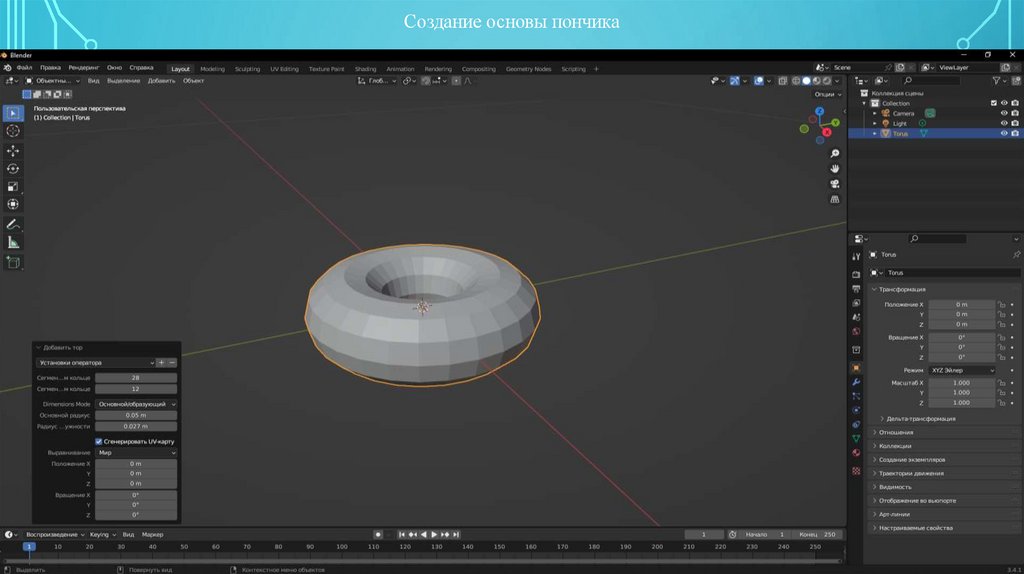Image resolution: width=1024 pixels, height=574 pixels.
Task: Expand the 'Отношения' panel
Action: (x=895, y=432)
